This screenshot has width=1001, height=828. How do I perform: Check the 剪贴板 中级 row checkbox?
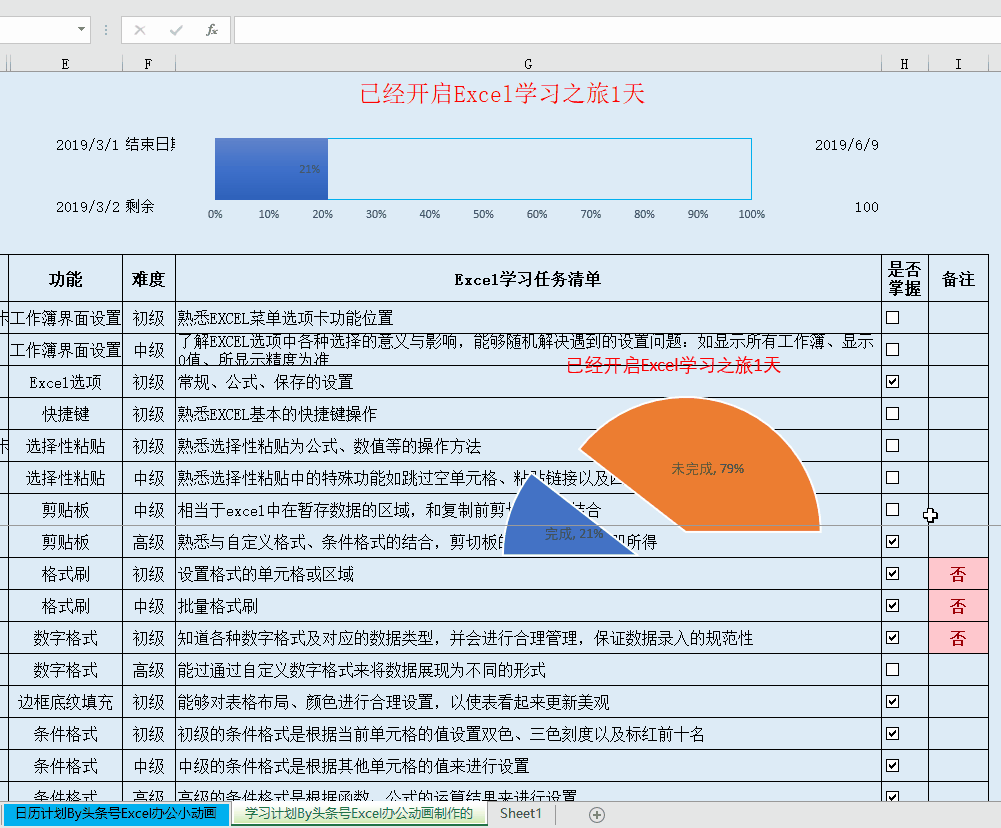coord(892,509)
